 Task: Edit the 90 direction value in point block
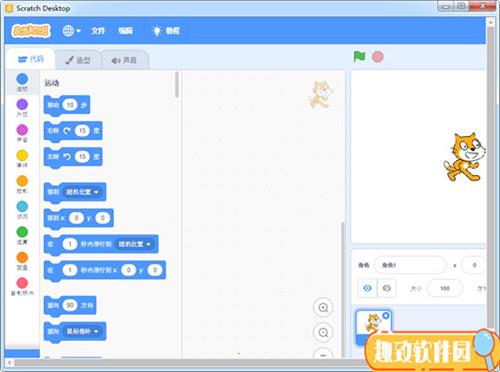coord(70,305)
